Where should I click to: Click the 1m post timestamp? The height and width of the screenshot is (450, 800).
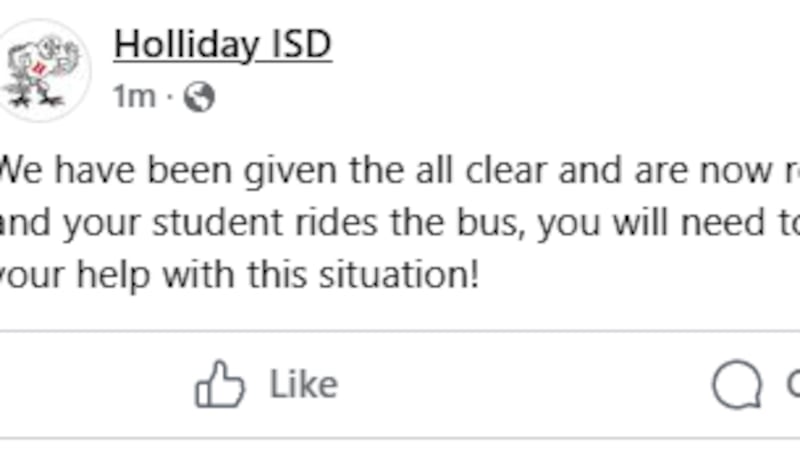pos(134,97)
